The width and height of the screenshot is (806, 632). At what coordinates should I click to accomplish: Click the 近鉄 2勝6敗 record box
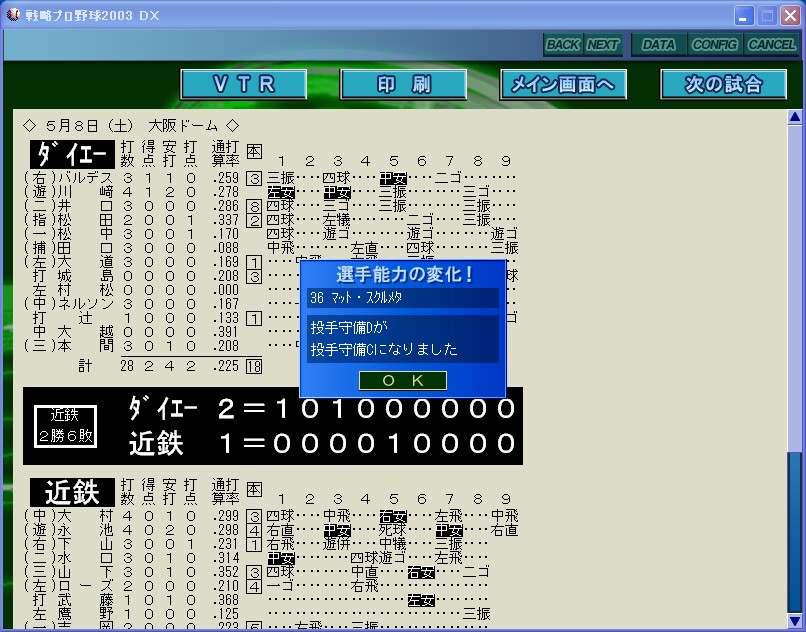tap(65, 427)
